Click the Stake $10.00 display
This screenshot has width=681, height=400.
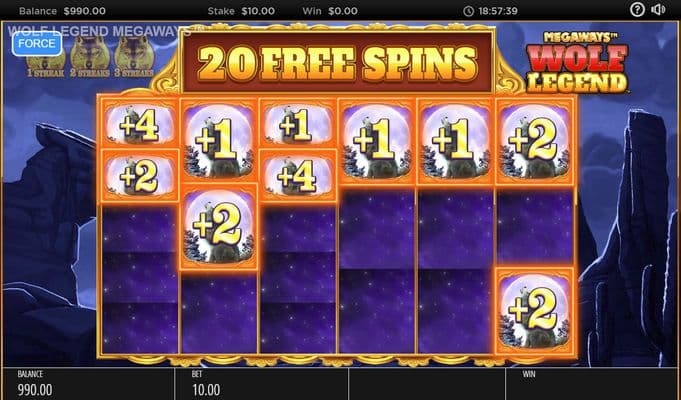click(x=241, y=11)
